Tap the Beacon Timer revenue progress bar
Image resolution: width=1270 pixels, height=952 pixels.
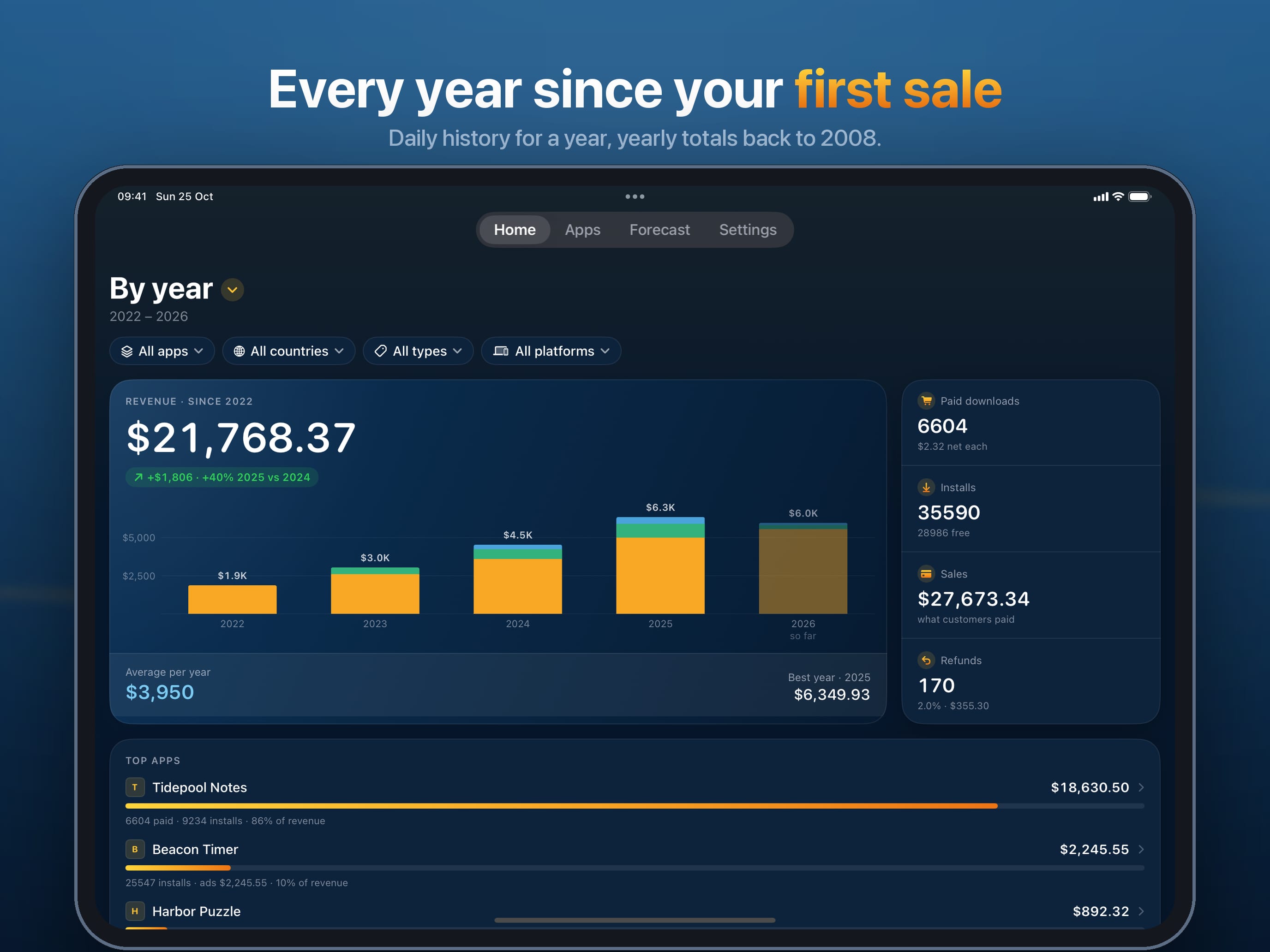point(635,868)
